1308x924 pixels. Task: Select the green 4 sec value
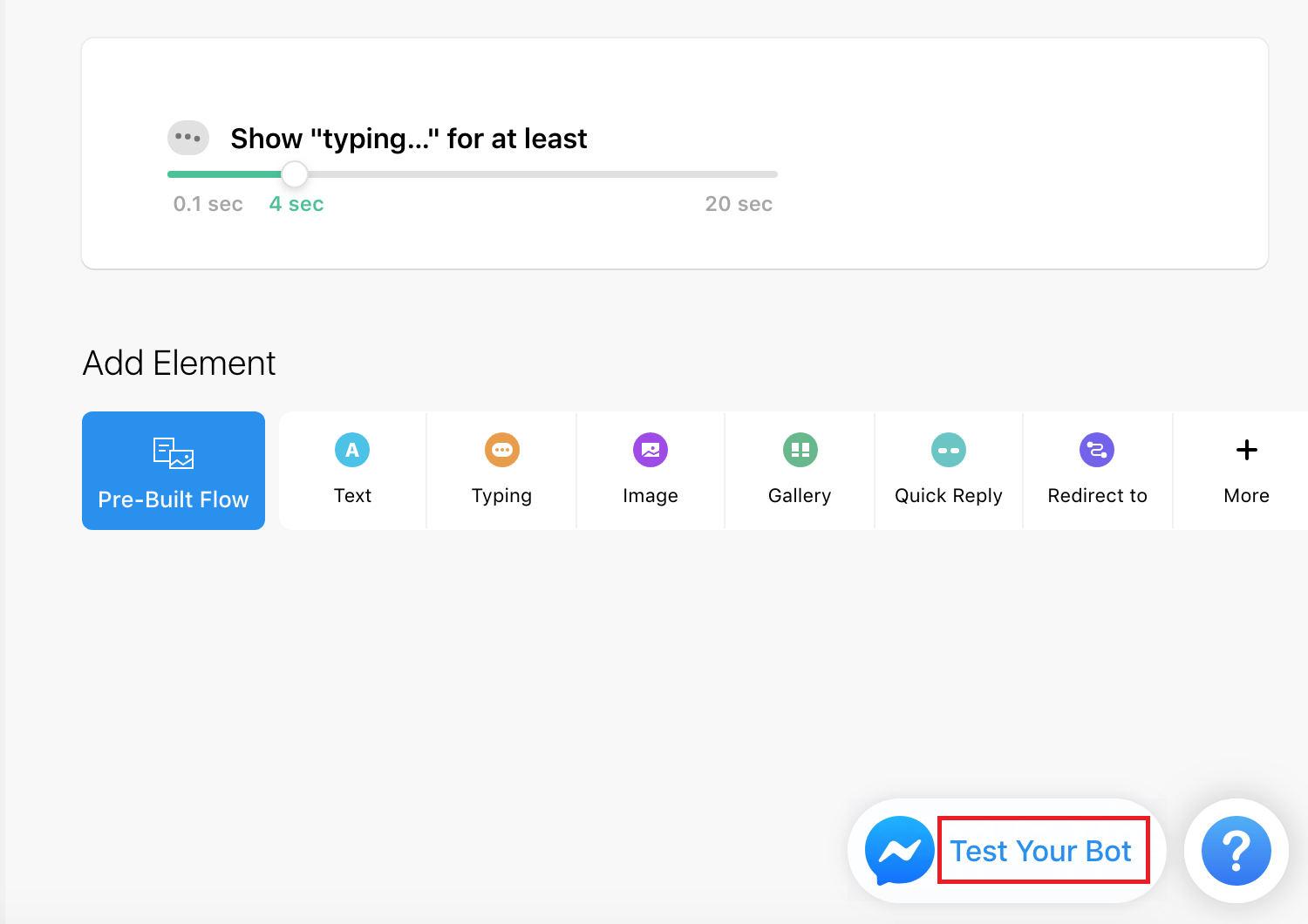[296, 203]
